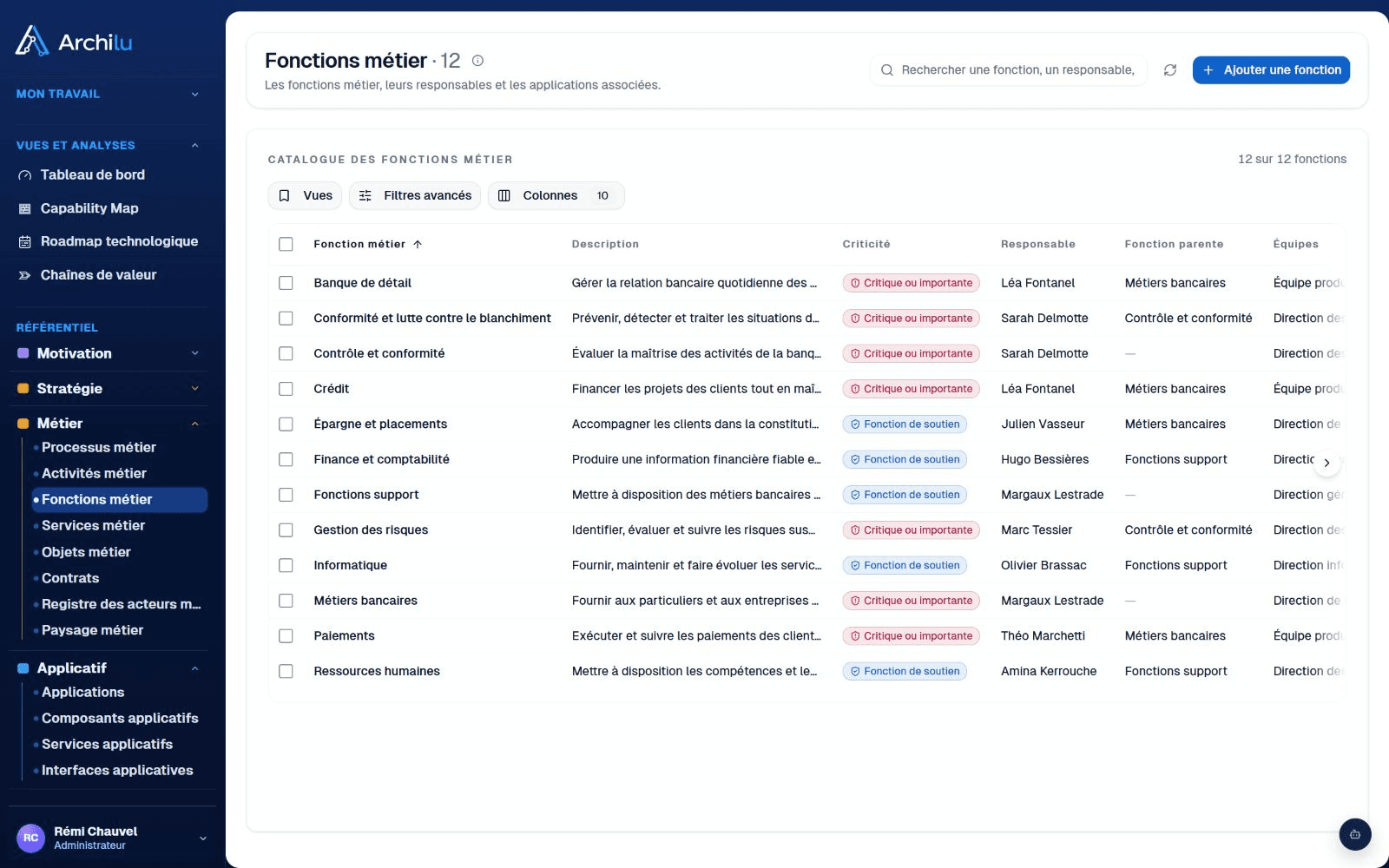The image size is (1389, 868).
Task: Click the Chaînes de valeur arrows icon
Action: click(25, 275)
